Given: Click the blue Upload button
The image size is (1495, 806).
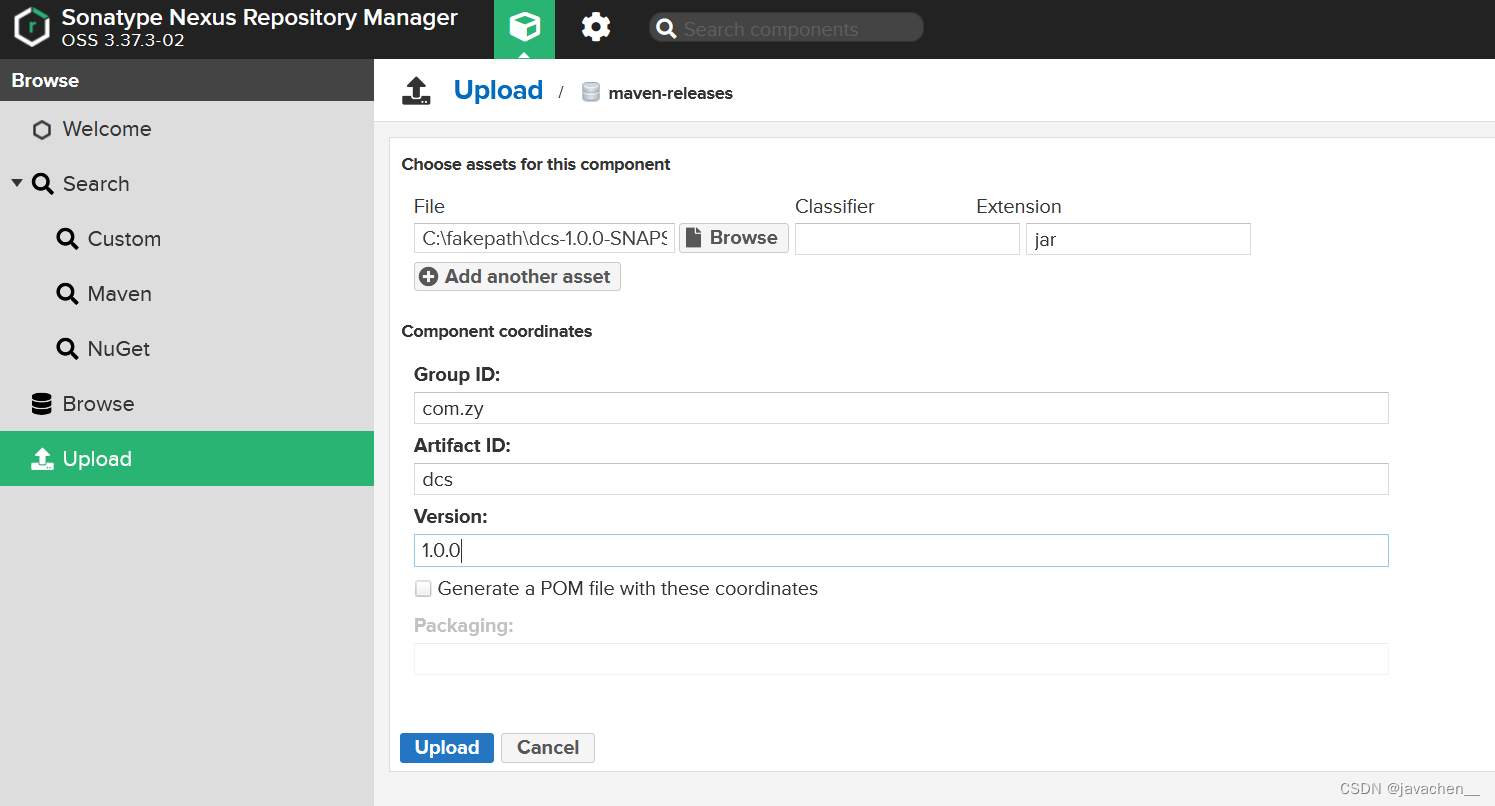Looking at the screenshot, I should point(447,748).
